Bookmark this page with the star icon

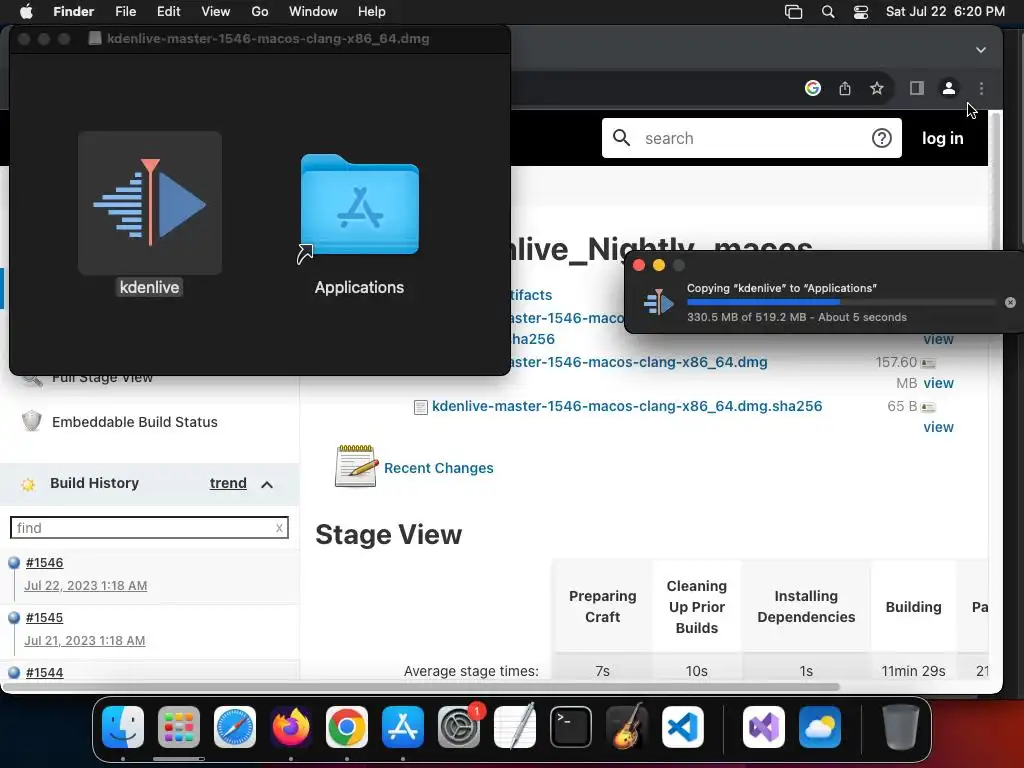click(x=876, y=88)
